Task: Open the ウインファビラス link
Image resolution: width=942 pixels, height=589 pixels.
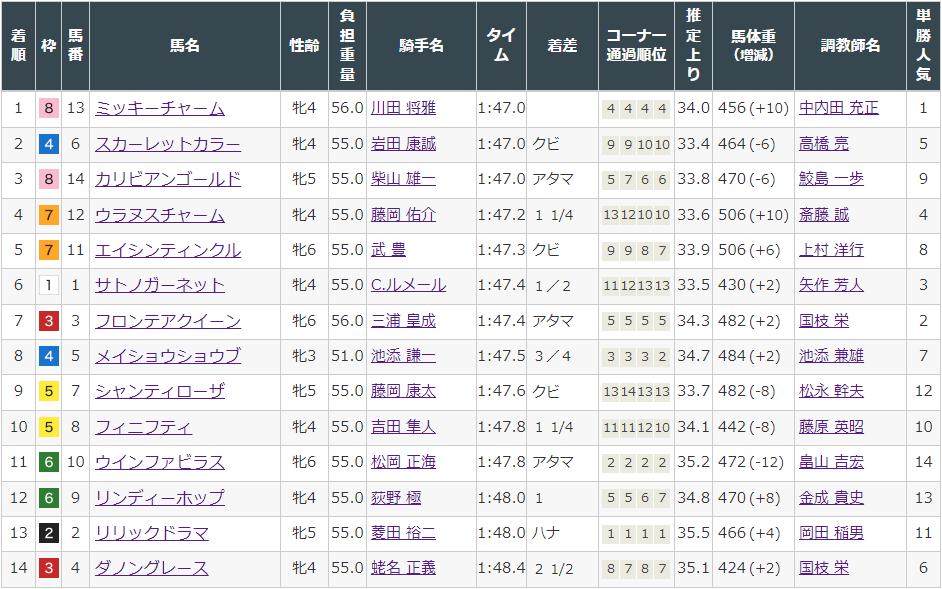Action: click(x=160, y=462)
